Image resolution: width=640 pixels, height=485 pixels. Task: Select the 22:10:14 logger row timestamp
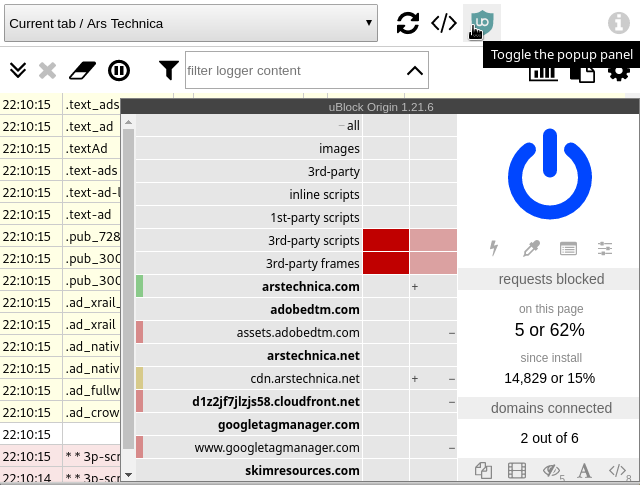coord(27,477)
